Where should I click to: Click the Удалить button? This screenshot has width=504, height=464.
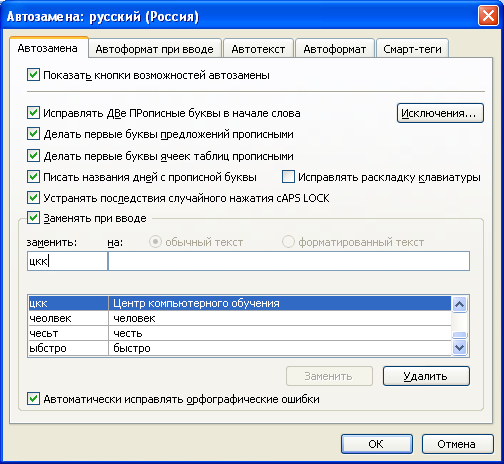point(426,376)
